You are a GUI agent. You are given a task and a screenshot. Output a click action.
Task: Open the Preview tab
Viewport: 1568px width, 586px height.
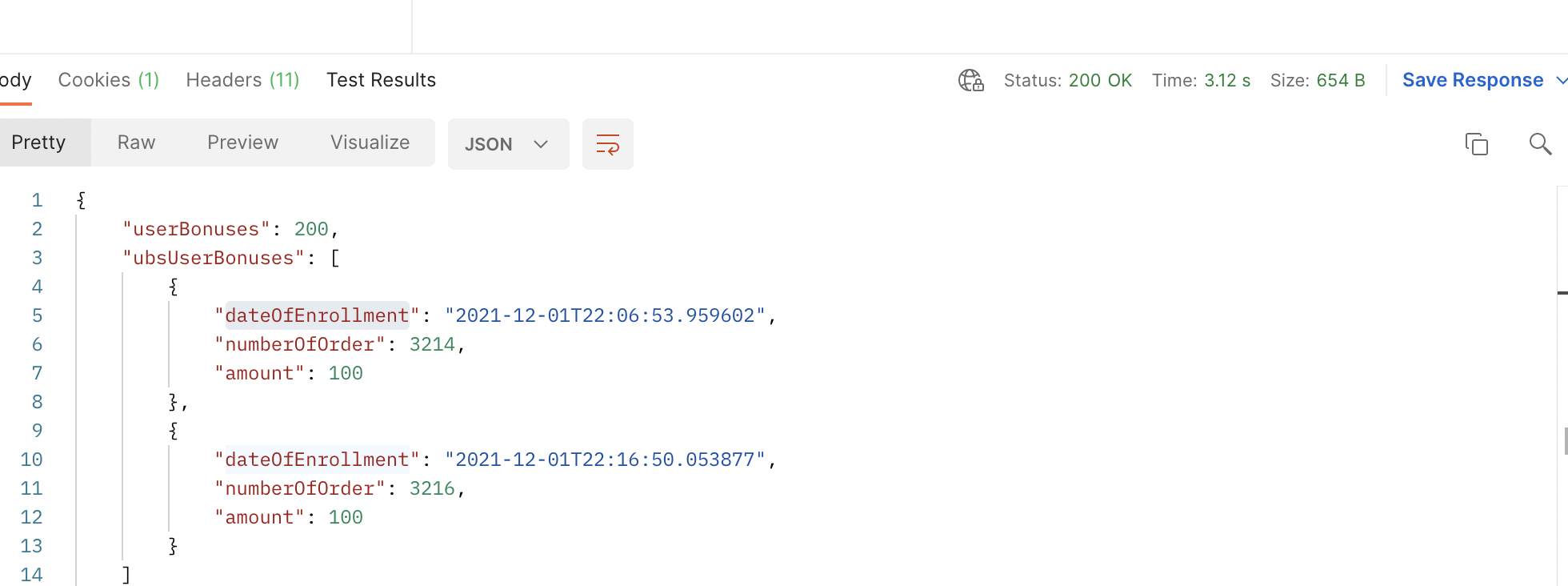(x=242, y=142)
